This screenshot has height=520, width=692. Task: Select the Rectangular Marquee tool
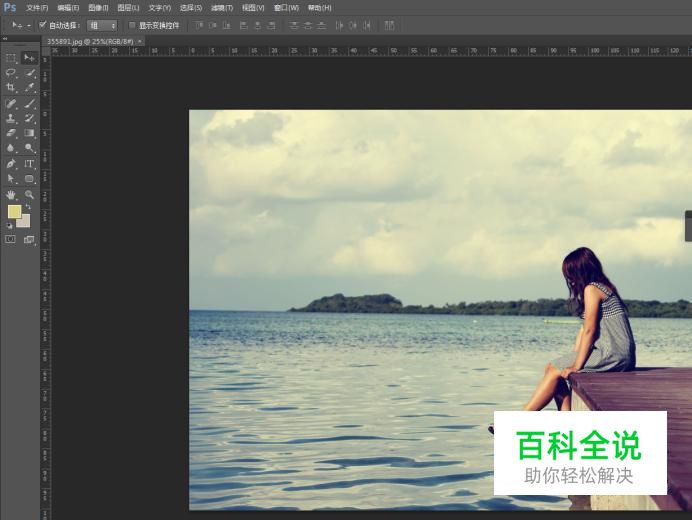pyautogui.click(x=11, y=58)
